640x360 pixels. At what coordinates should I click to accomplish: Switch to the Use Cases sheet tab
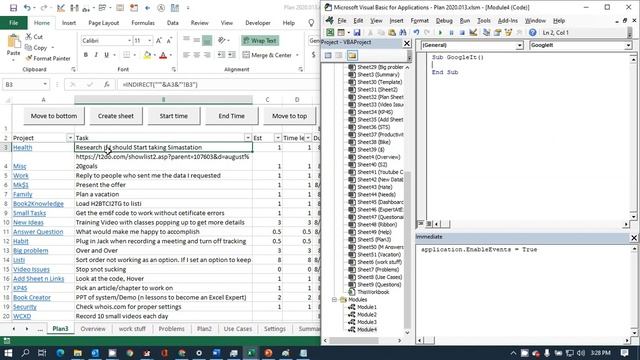point(238,329)
